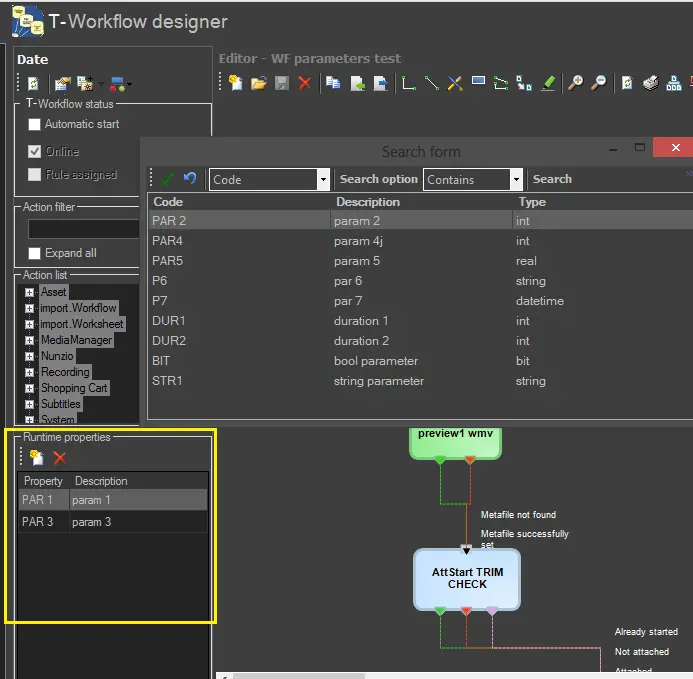Confirm search with green checkmark
The width and height of the screenshot is (693, 679).
click(167, 179)
